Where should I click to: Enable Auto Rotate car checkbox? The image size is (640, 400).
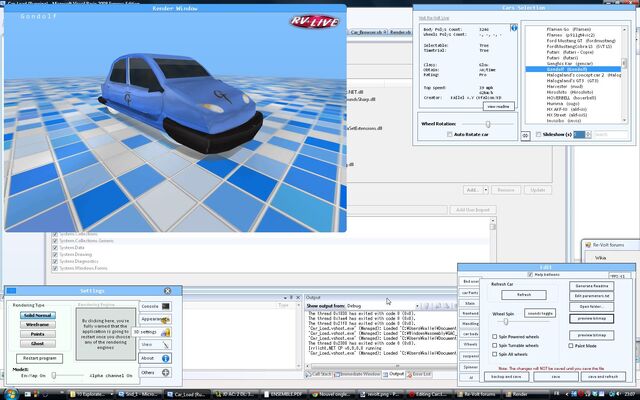(x=449, y=134)
